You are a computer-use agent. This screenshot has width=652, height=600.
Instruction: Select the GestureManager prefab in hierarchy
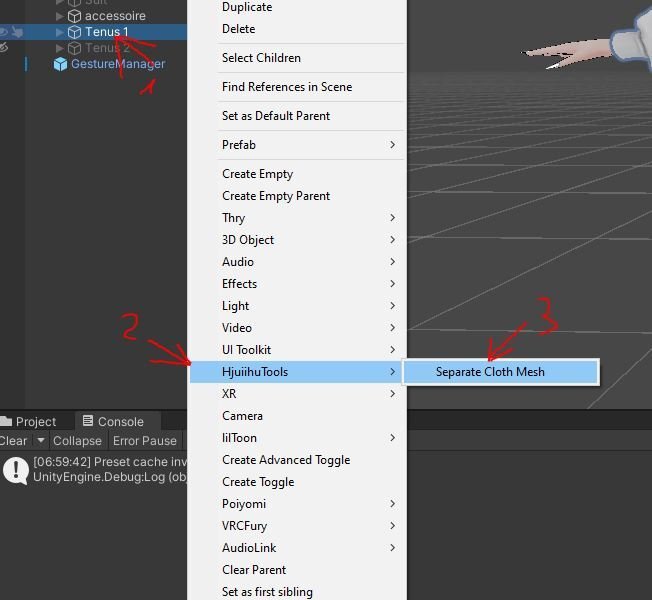coord(118,64)
